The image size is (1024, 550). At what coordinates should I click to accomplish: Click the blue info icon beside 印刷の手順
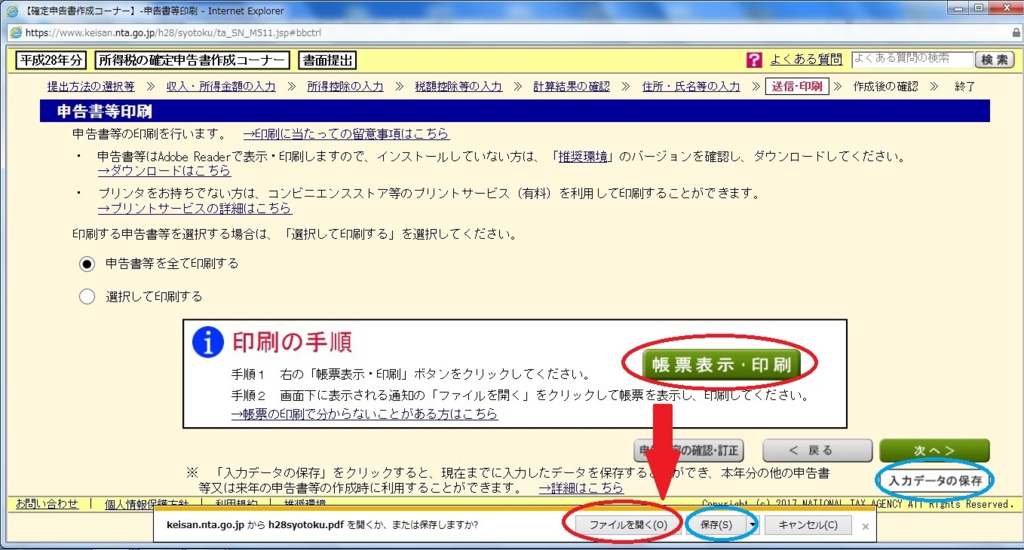pyautogui.click(x=208, y=343)
